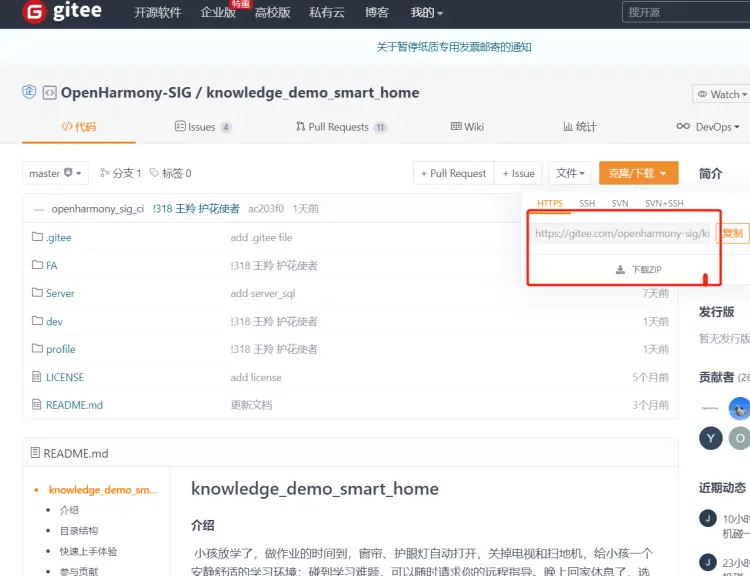Screen dimensions: 750x576
Task: Click the file icon beside LICENSE
Action: pos(36,377)
